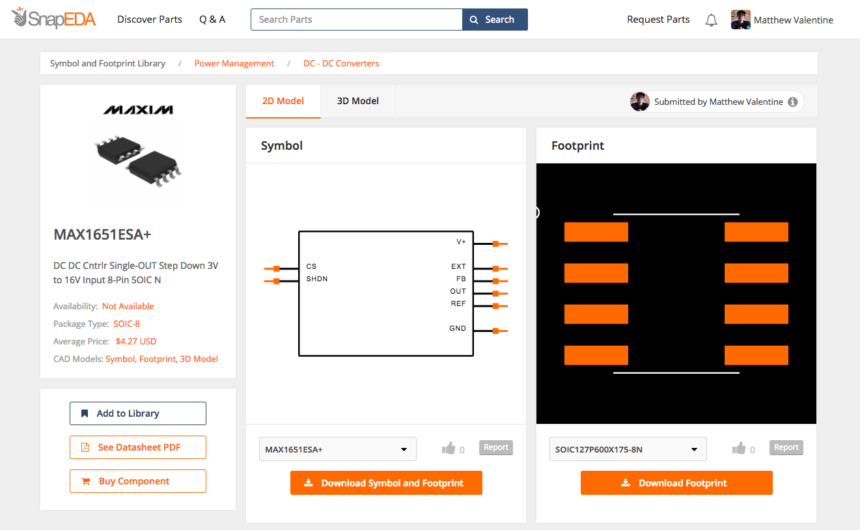Open Matthew Valentine profile avatar
This screenshot has height=530, width=860.
coord(740,20)
